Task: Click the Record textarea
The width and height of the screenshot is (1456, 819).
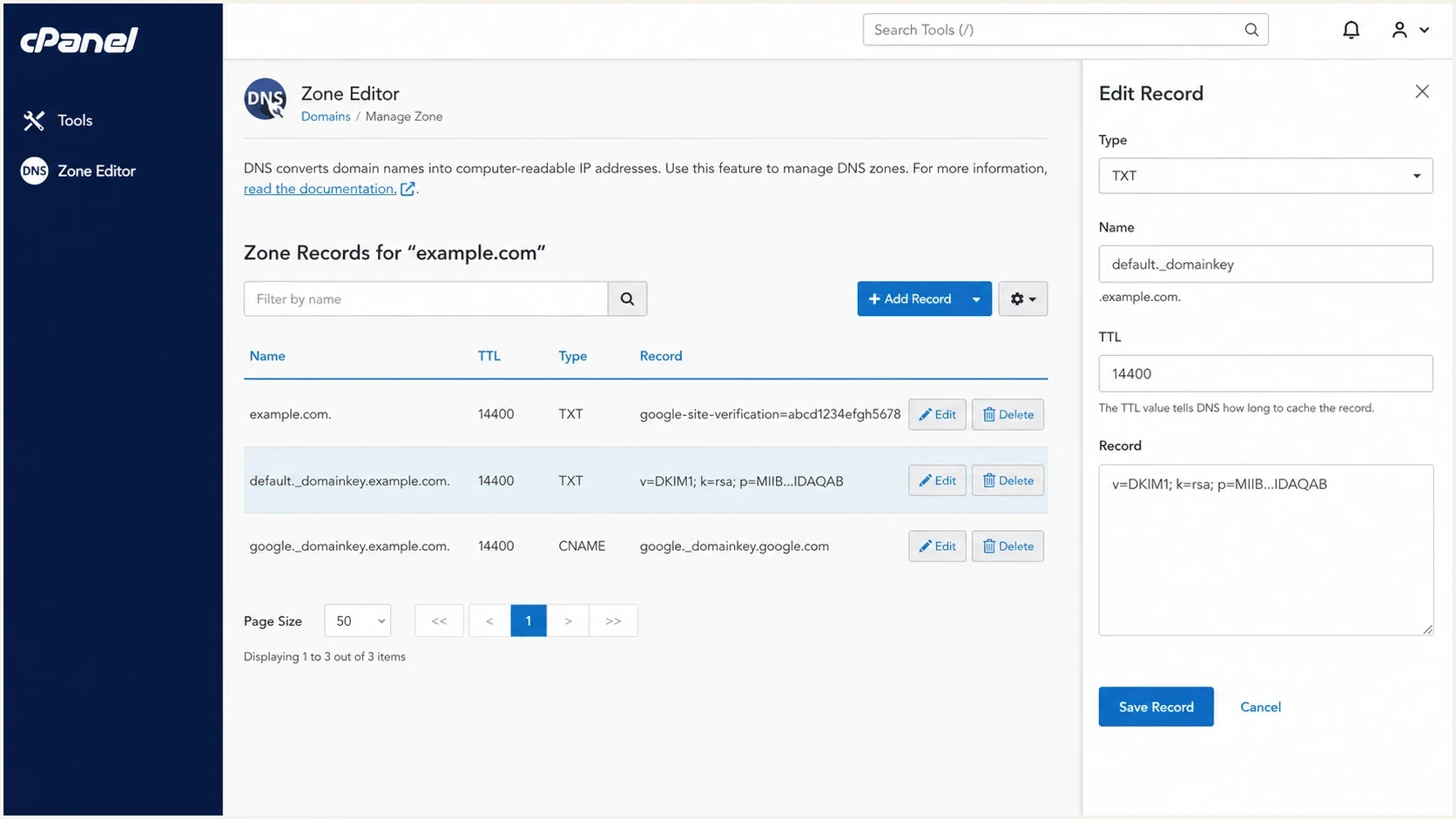Action: pos(1265,550)
